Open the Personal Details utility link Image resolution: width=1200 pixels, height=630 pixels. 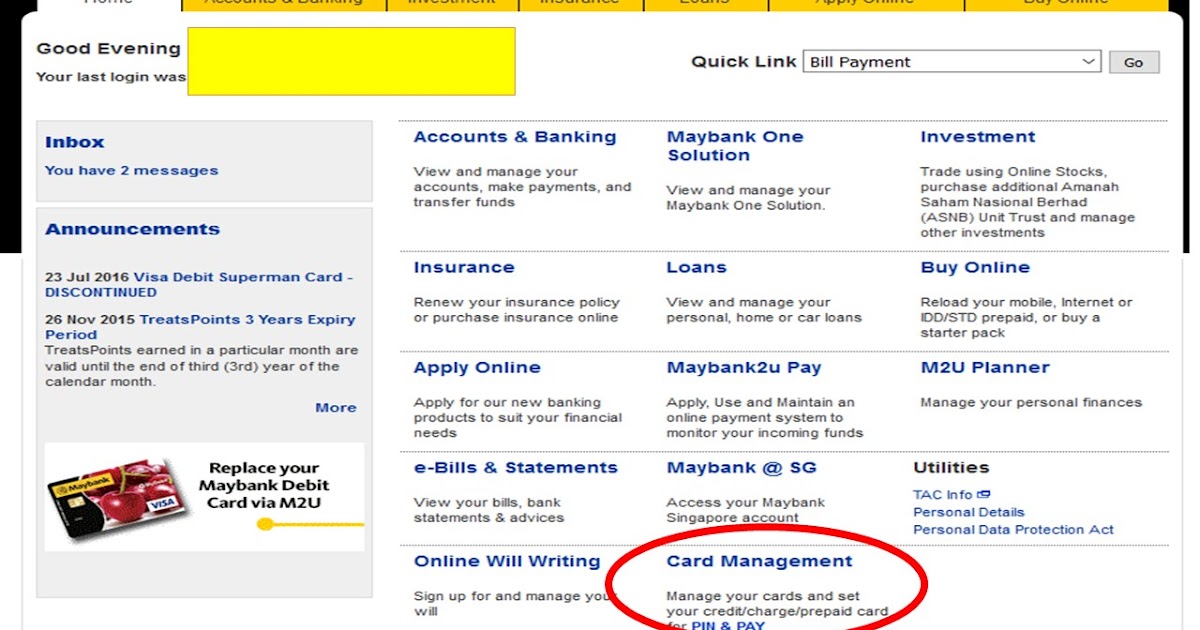(968, 511)
